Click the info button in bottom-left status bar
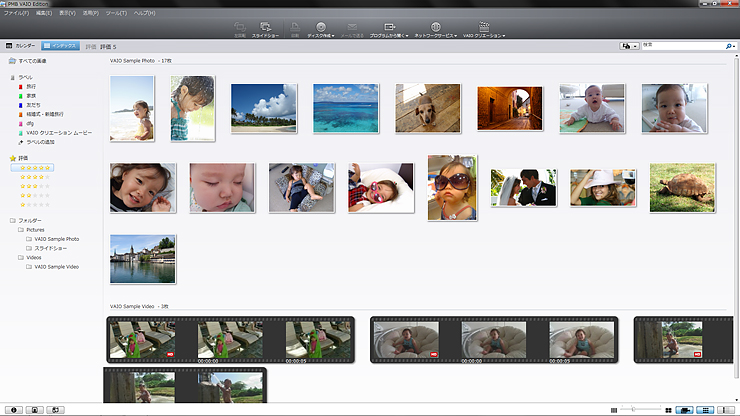The height and width of the screenshot is (416, 740). pos(12,410)
